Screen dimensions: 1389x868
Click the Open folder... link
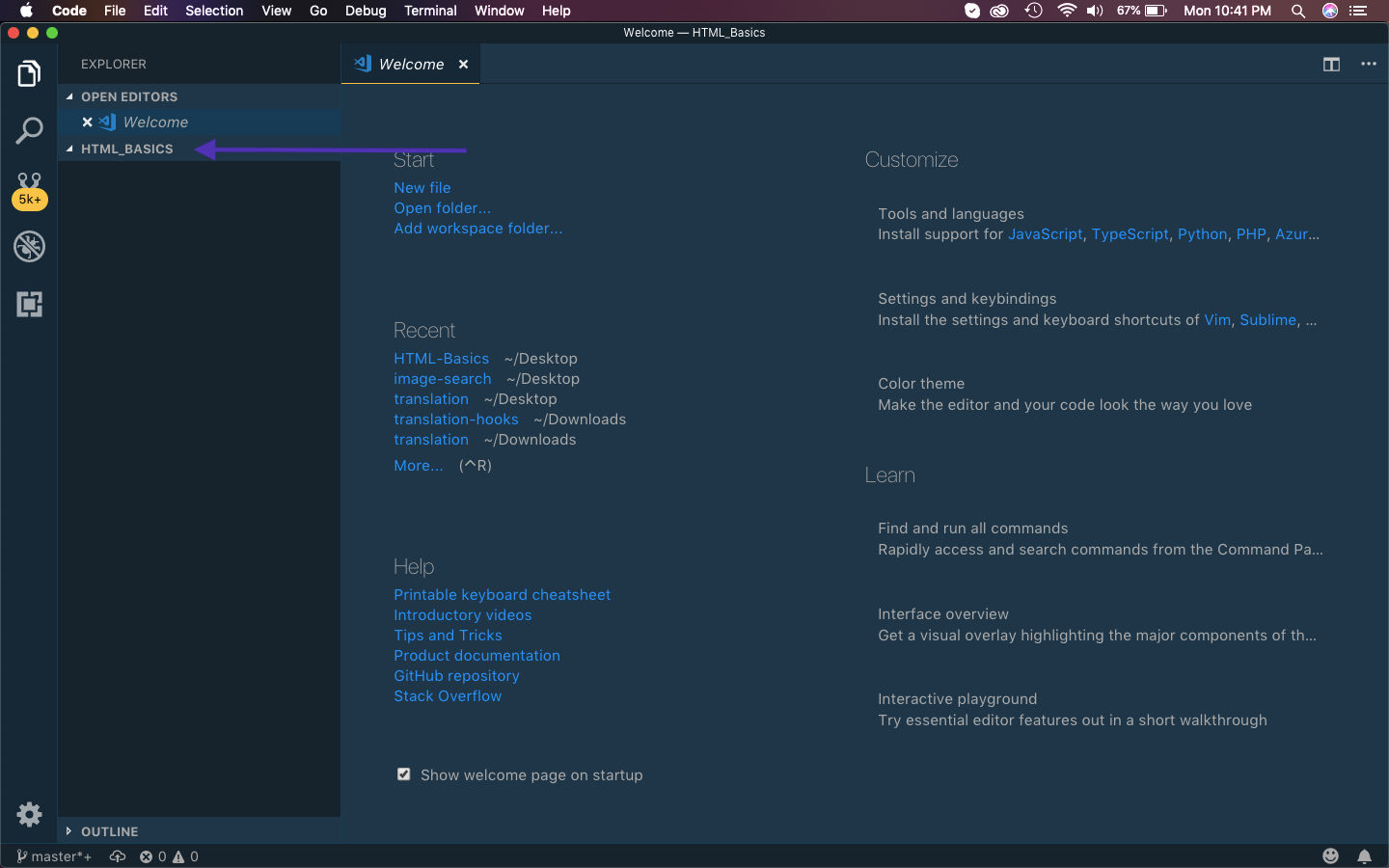442,208
